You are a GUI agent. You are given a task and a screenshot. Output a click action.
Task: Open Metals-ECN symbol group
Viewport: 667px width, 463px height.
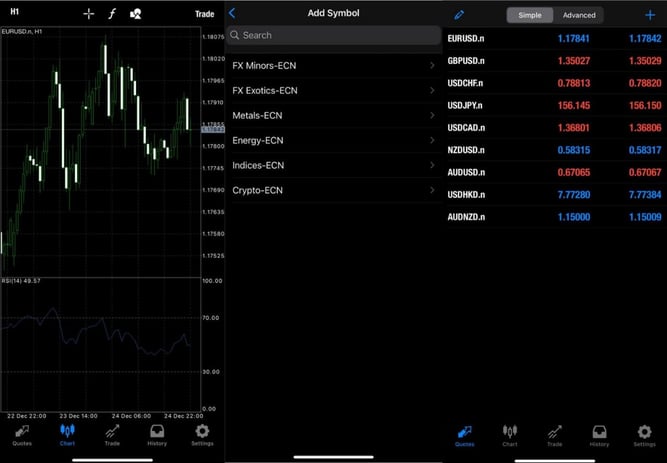pos(334,115)
